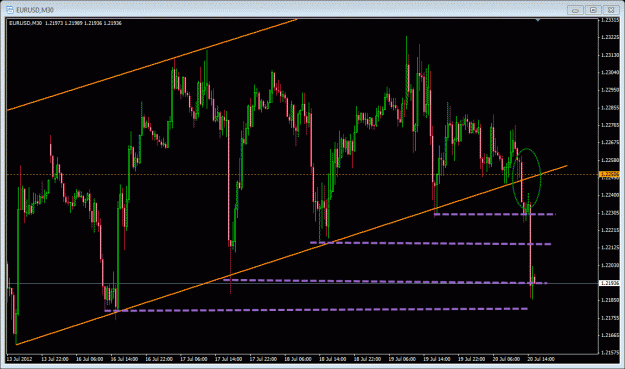Click the 17 Jul 06:00 time label
The width and height of the screenshot is (625, 369).
(x=194, y=359)
